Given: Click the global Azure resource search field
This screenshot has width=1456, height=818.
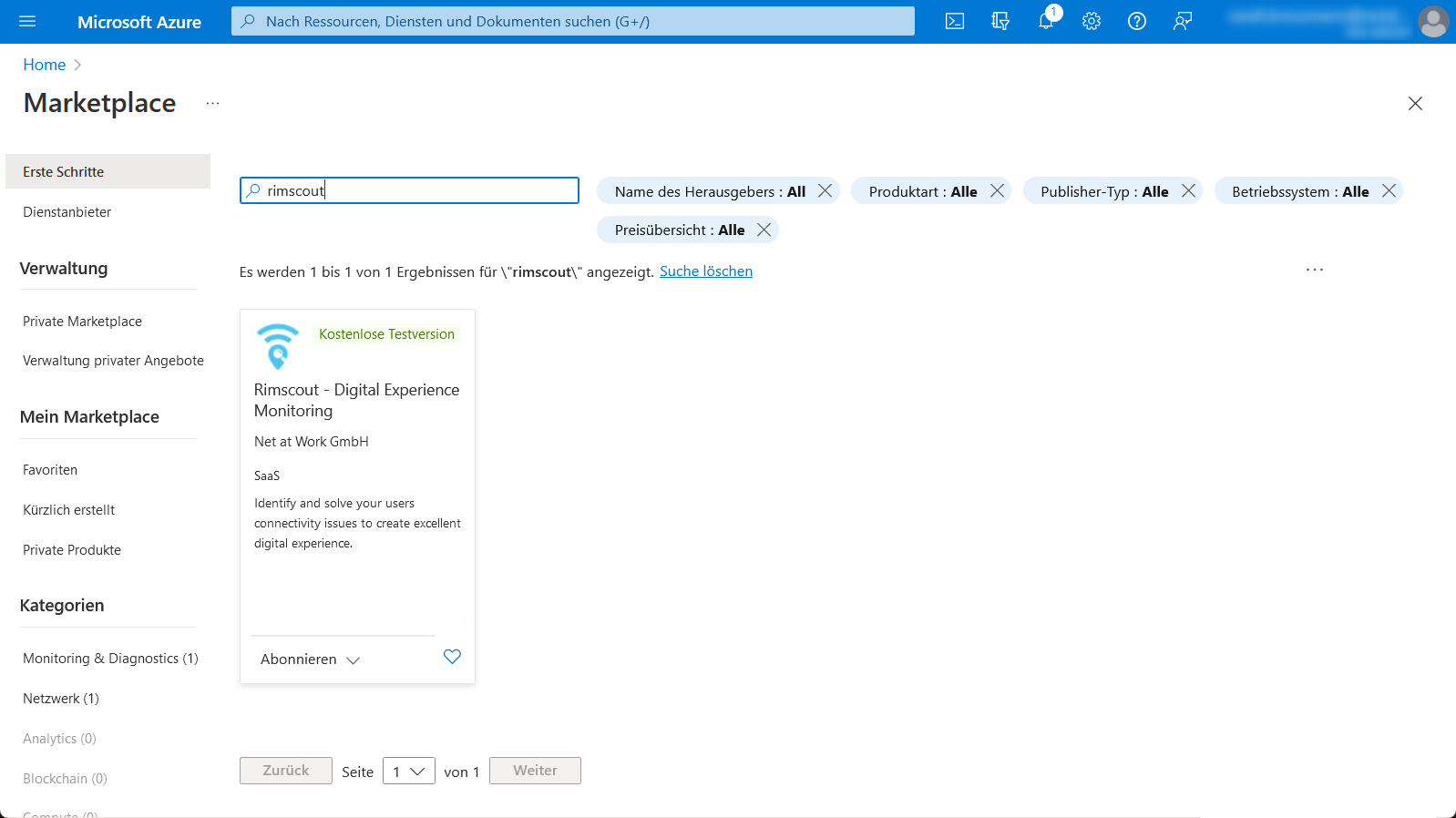Looking at the screenshot, I should tap(573, 21).
